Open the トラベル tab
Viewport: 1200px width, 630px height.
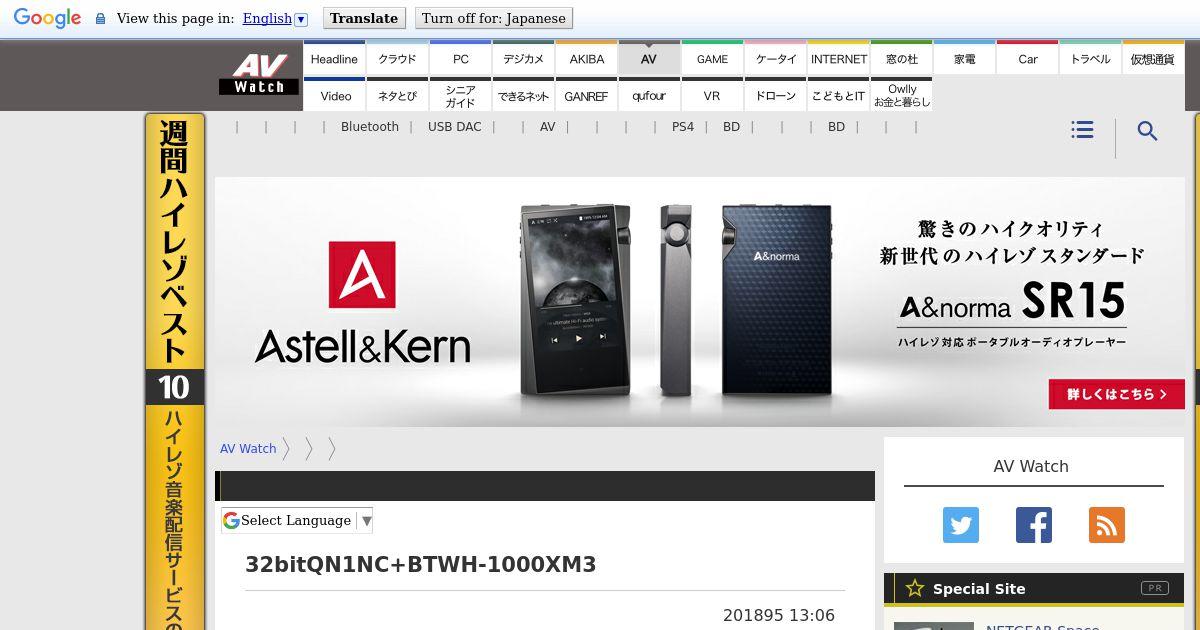coord(1090,59)
